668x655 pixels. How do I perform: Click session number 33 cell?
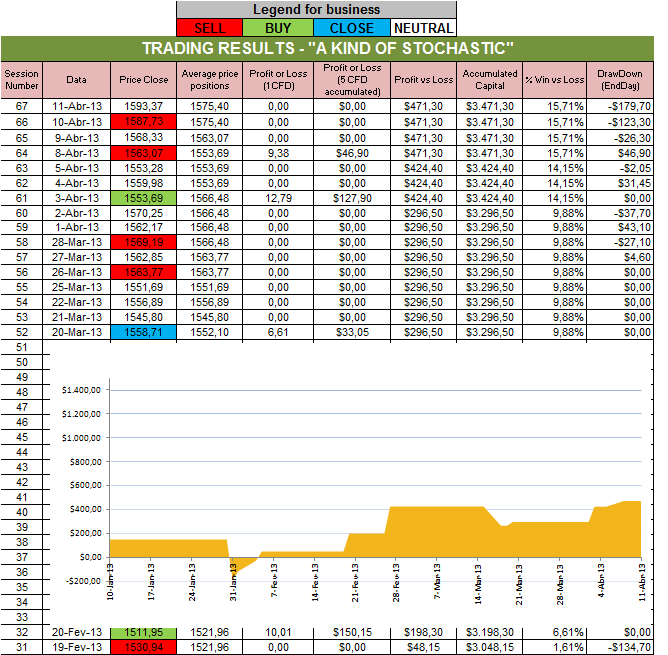click(x=22, y=617)
